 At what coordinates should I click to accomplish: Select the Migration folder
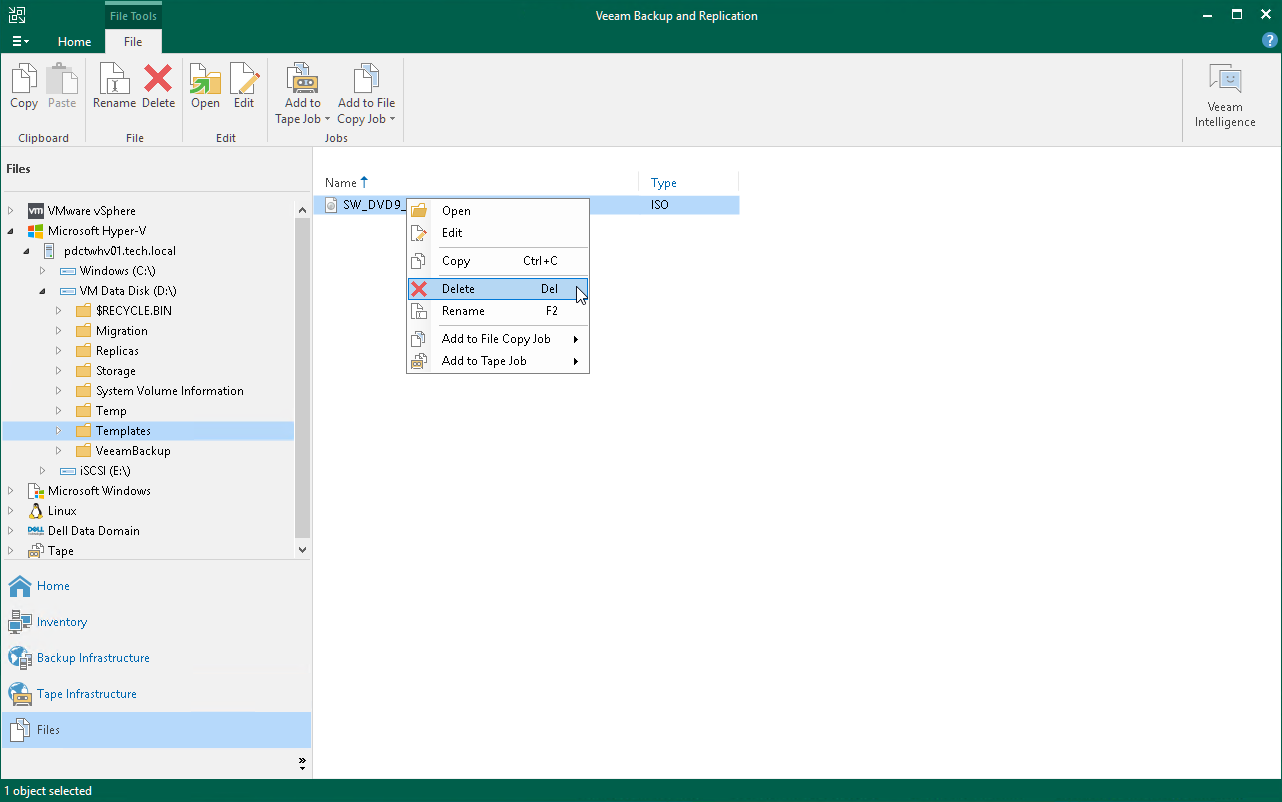(122, 331)
